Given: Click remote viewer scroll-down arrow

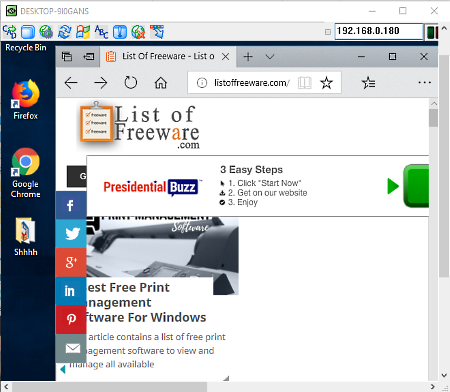Looking at the screenshot, I should point(444,375).
